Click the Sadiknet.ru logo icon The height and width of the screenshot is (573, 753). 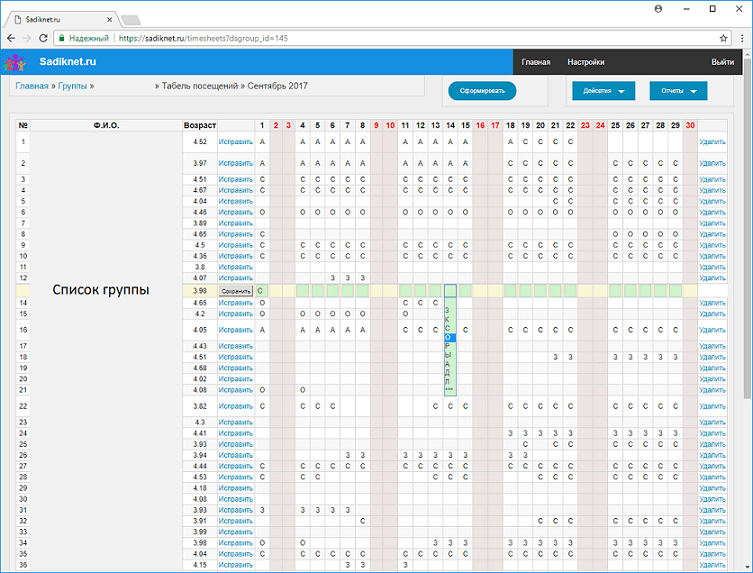14,62
